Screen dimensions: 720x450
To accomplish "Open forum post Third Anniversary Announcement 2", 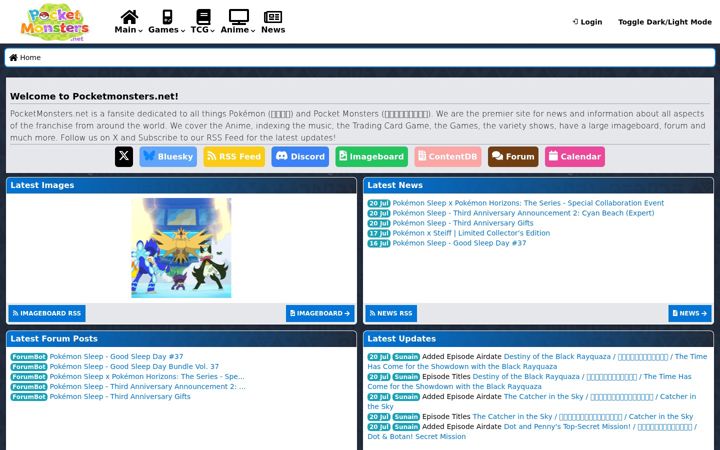I will click(x=147, y=387).
